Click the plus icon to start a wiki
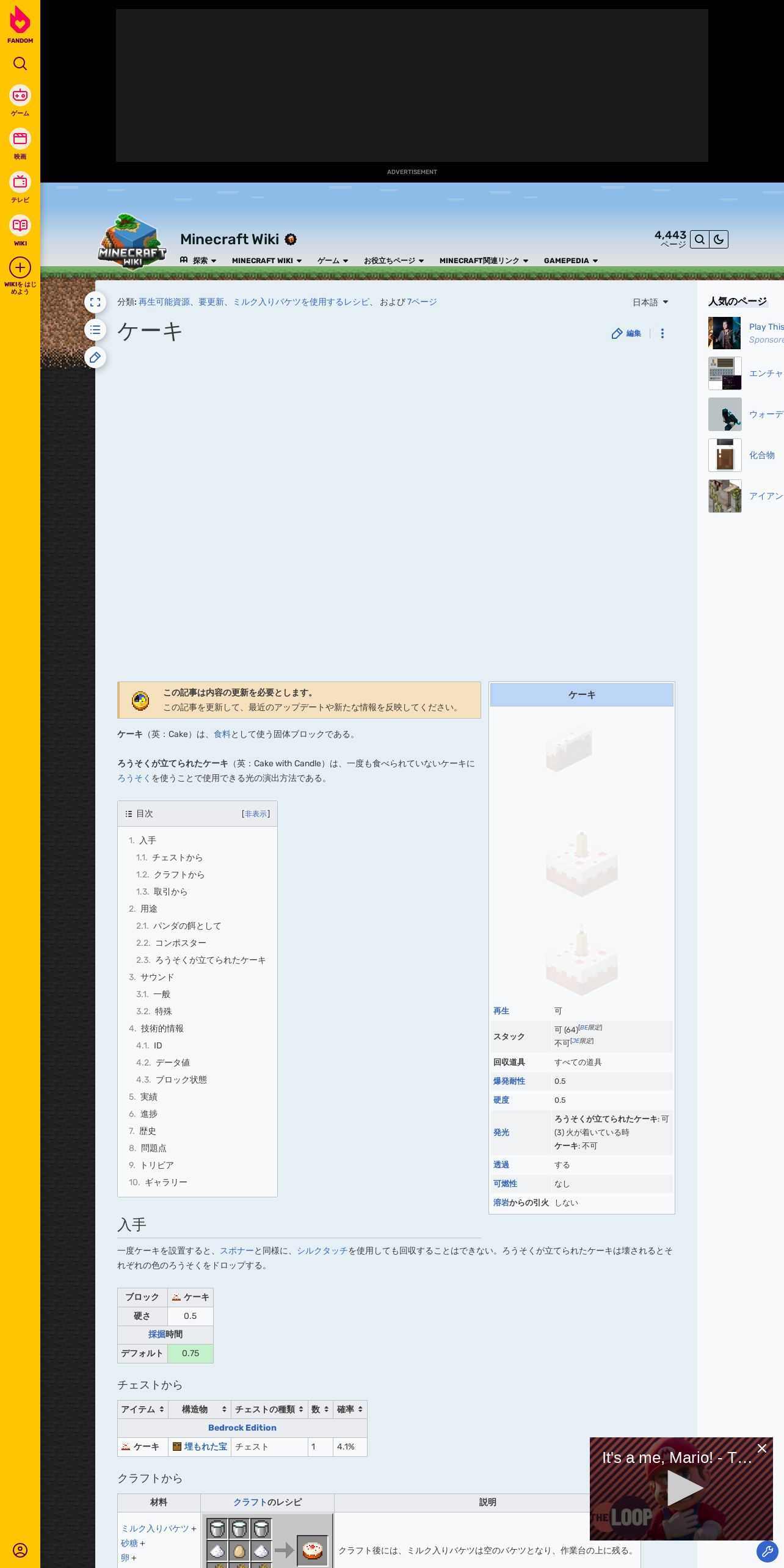 20,267
